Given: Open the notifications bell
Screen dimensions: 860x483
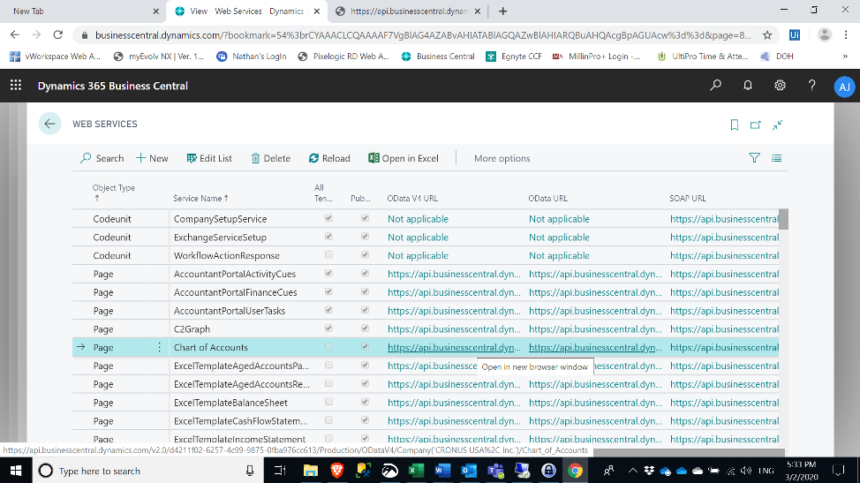Looking at the screenshot, I should (748, 86).
